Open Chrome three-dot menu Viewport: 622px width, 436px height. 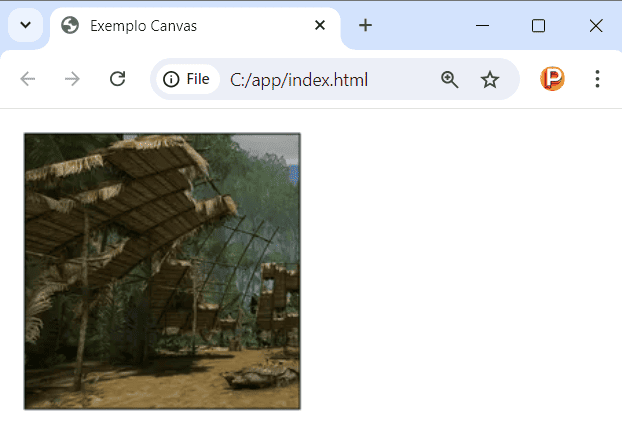(x=597, y=79)
